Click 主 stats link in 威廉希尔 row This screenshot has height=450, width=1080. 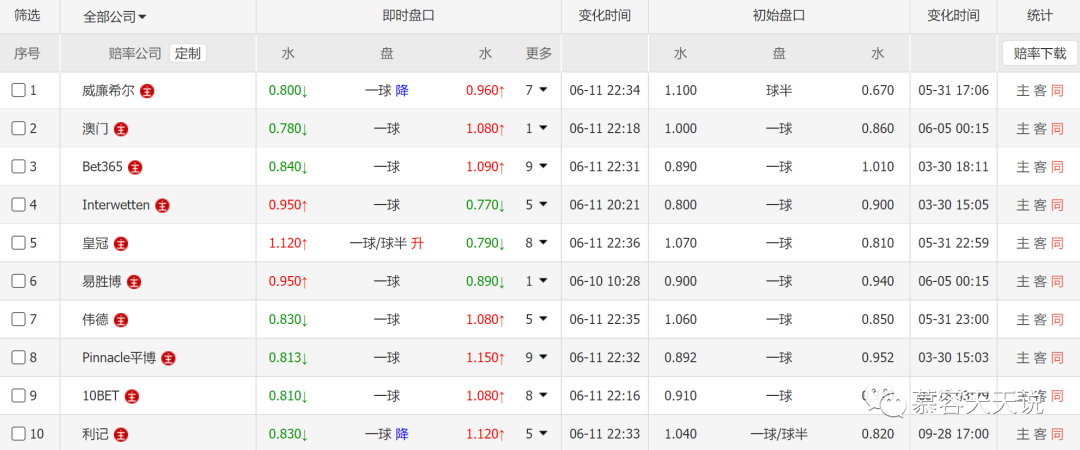pos(1023,90)
